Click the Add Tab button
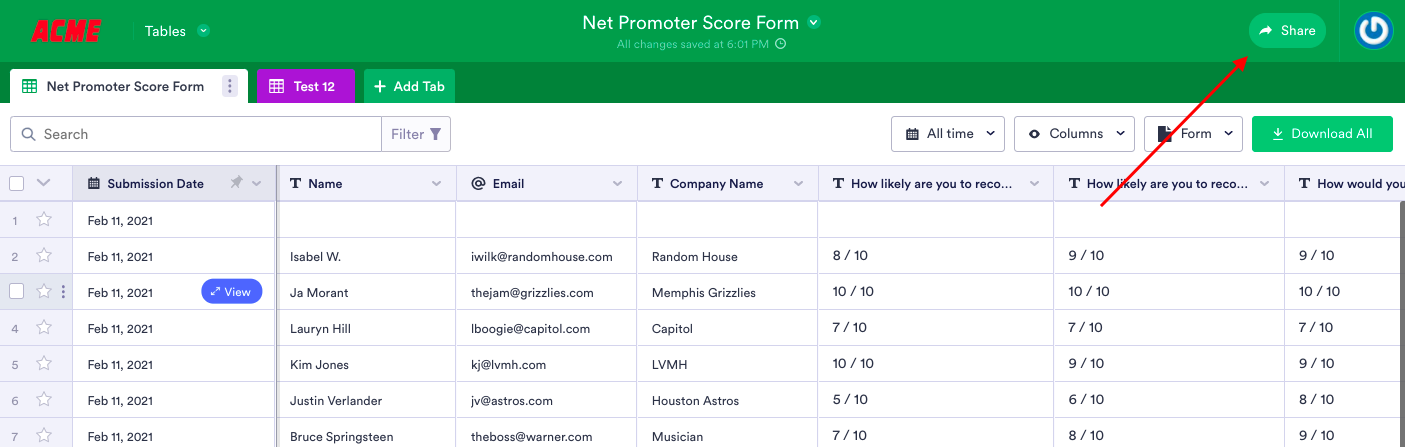This screenshot has height=447, width=1405. point(409,86)
